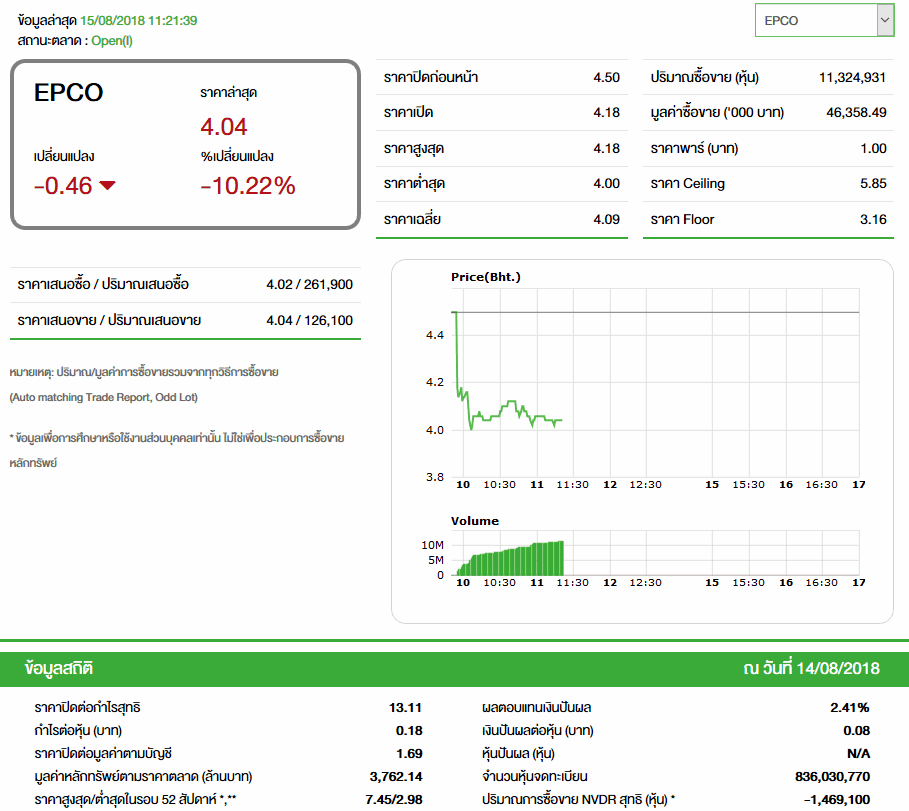Select dividend per share value 0.08

point(857,730)
